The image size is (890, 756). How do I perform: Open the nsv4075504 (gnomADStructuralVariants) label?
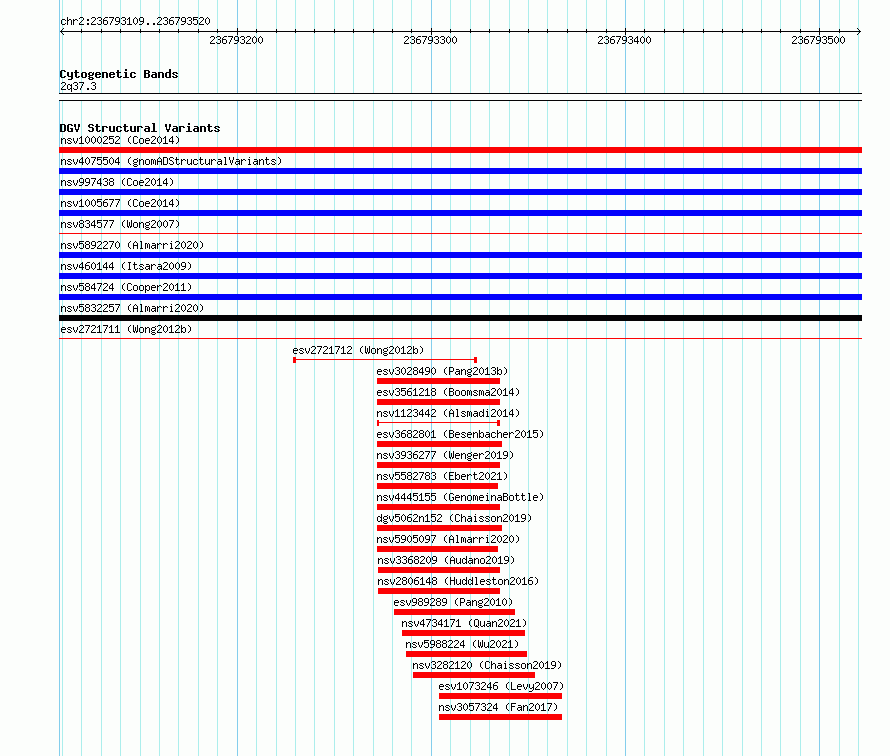pos(171,161)
